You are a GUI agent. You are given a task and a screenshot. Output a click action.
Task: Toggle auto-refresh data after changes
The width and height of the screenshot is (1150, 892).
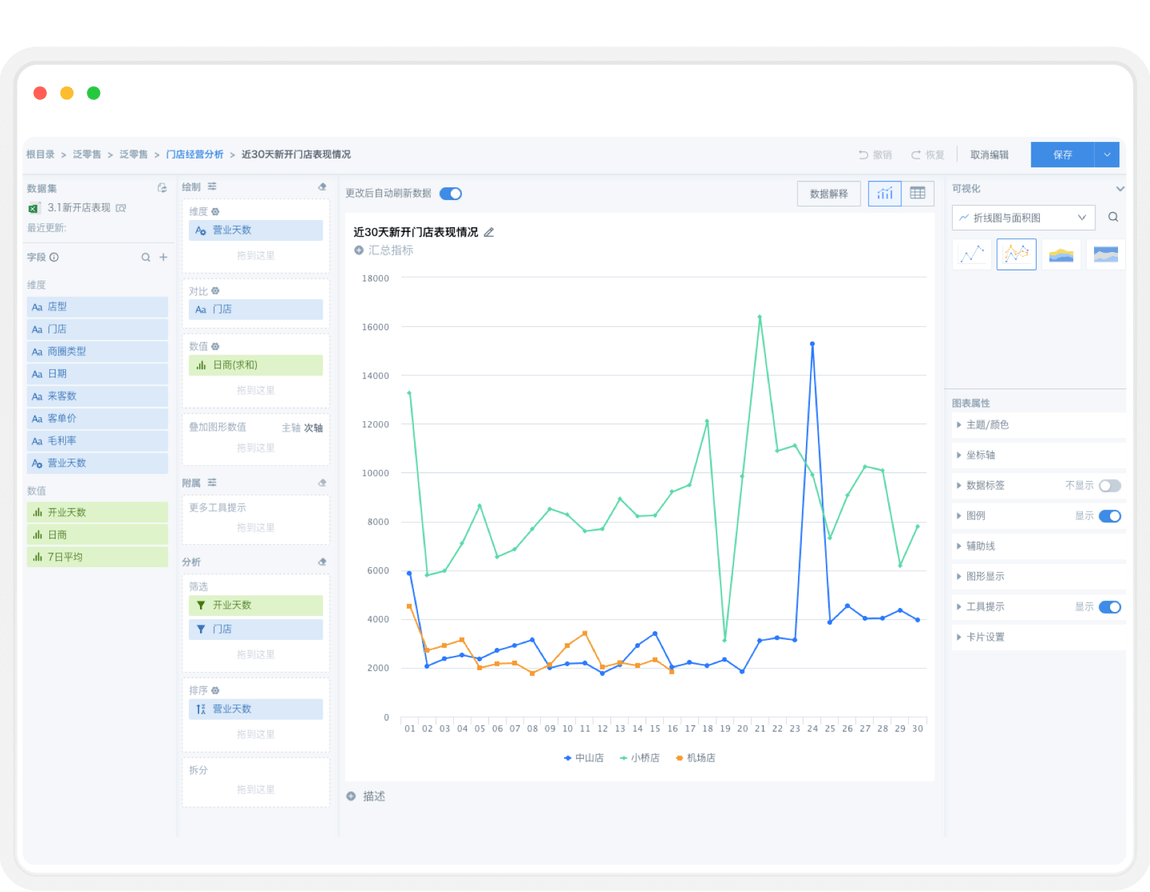point(450,194)
